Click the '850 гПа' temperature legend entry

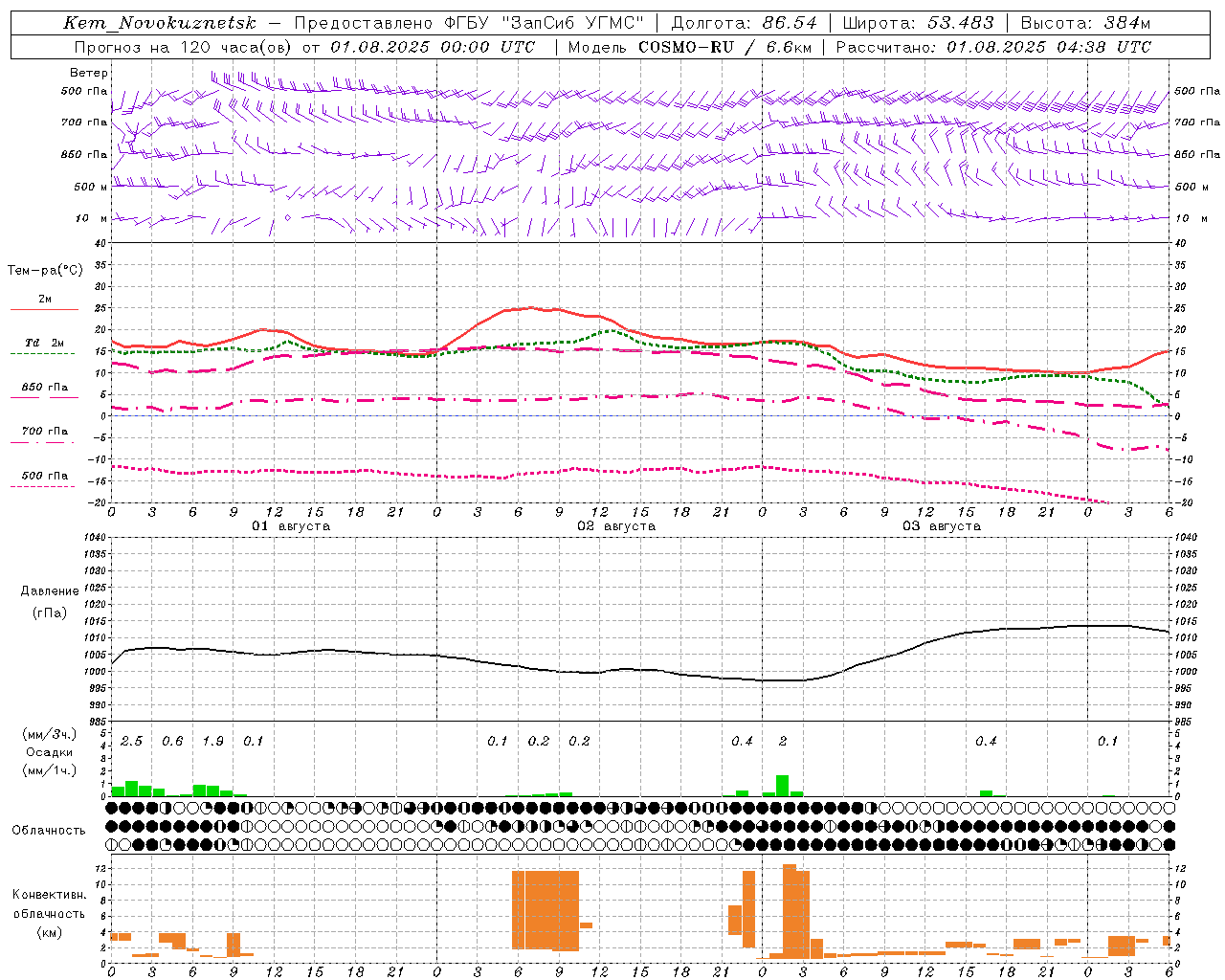click(x=44, y=388)
